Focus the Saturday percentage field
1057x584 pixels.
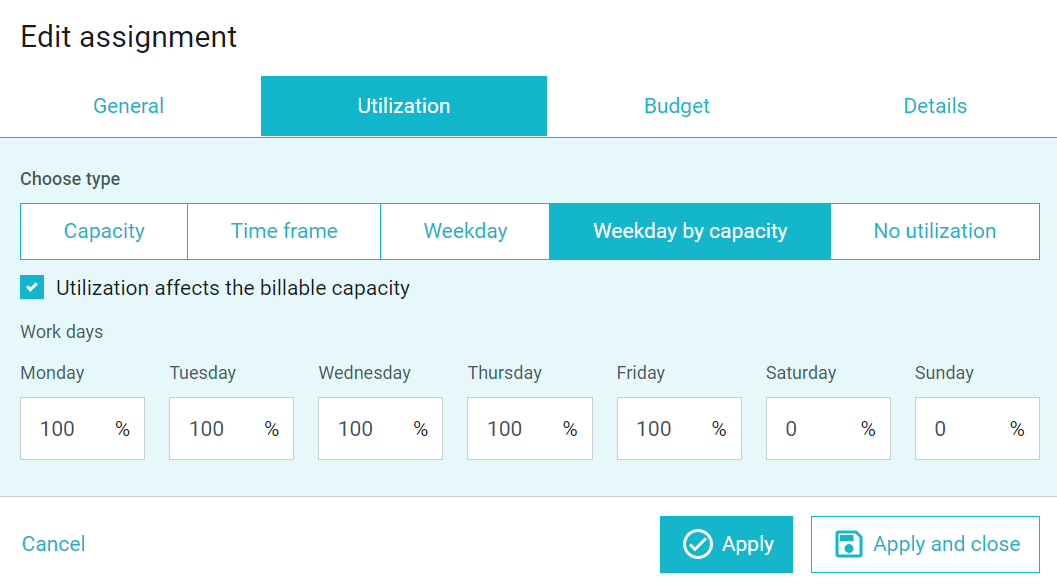[828, 429]
